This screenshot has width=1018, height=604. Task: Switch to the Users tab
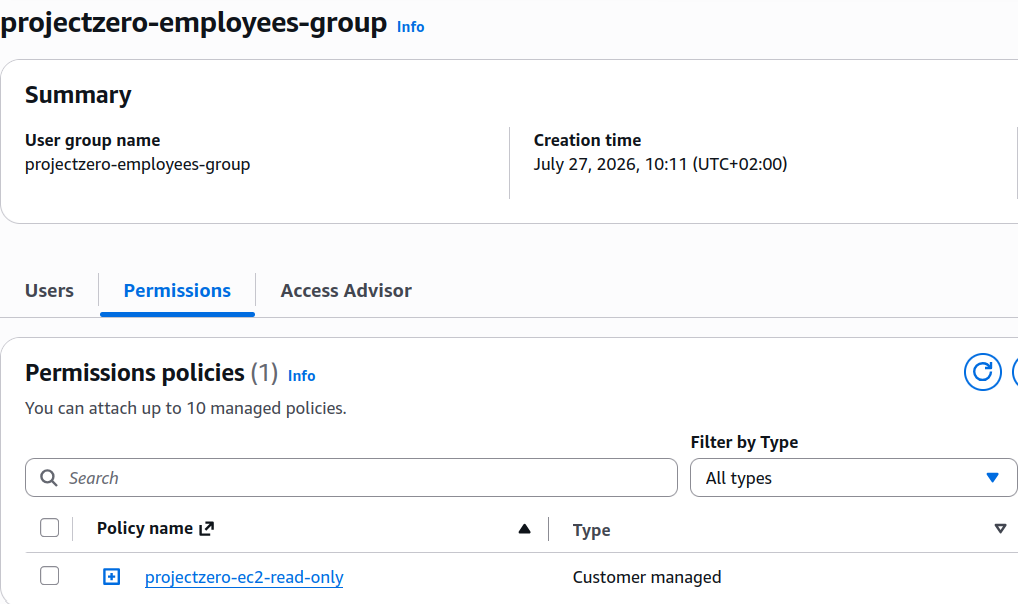click(x=49, y=290)
